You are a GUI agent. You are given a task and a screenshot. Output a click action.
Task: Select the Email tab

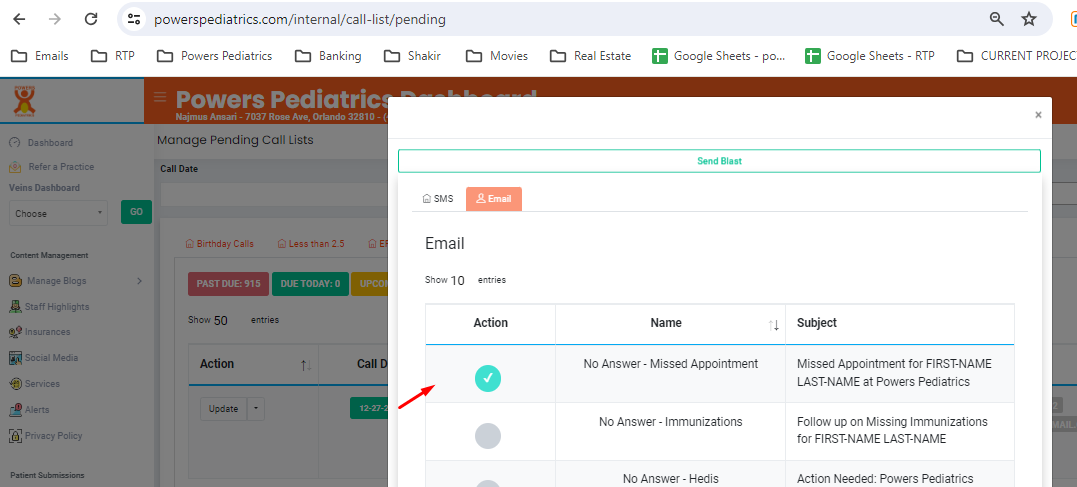[494, 199]
